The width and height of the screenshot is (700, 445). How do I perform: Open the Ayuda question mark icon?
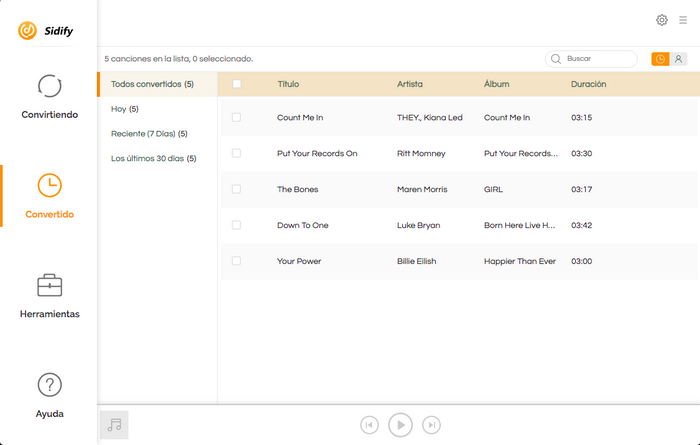pos(50,385)
